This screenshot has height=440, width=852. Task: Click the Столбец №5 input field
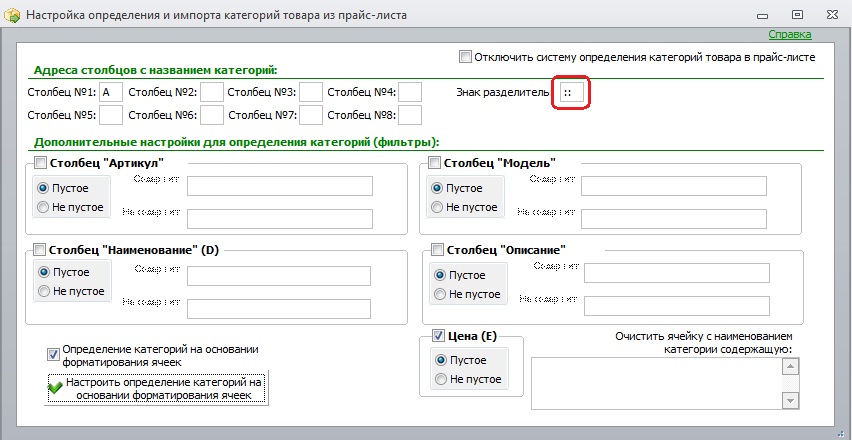coord(111,115)
